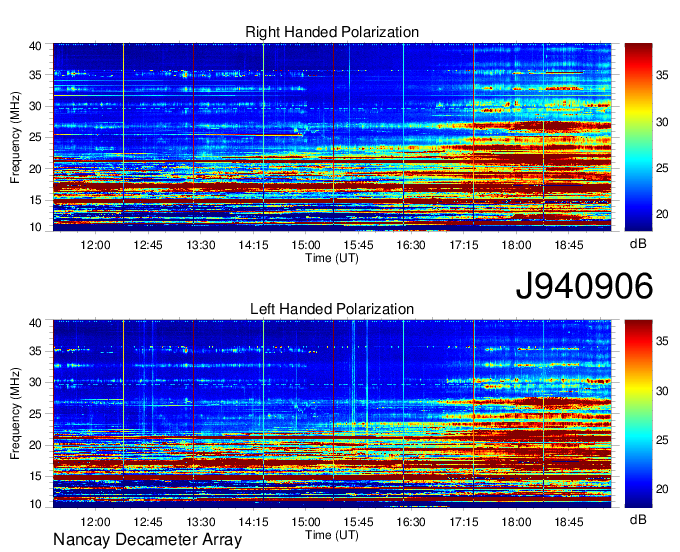
Task: Click the Left Handed Polarization title
Action: click(x=332, y=309)
